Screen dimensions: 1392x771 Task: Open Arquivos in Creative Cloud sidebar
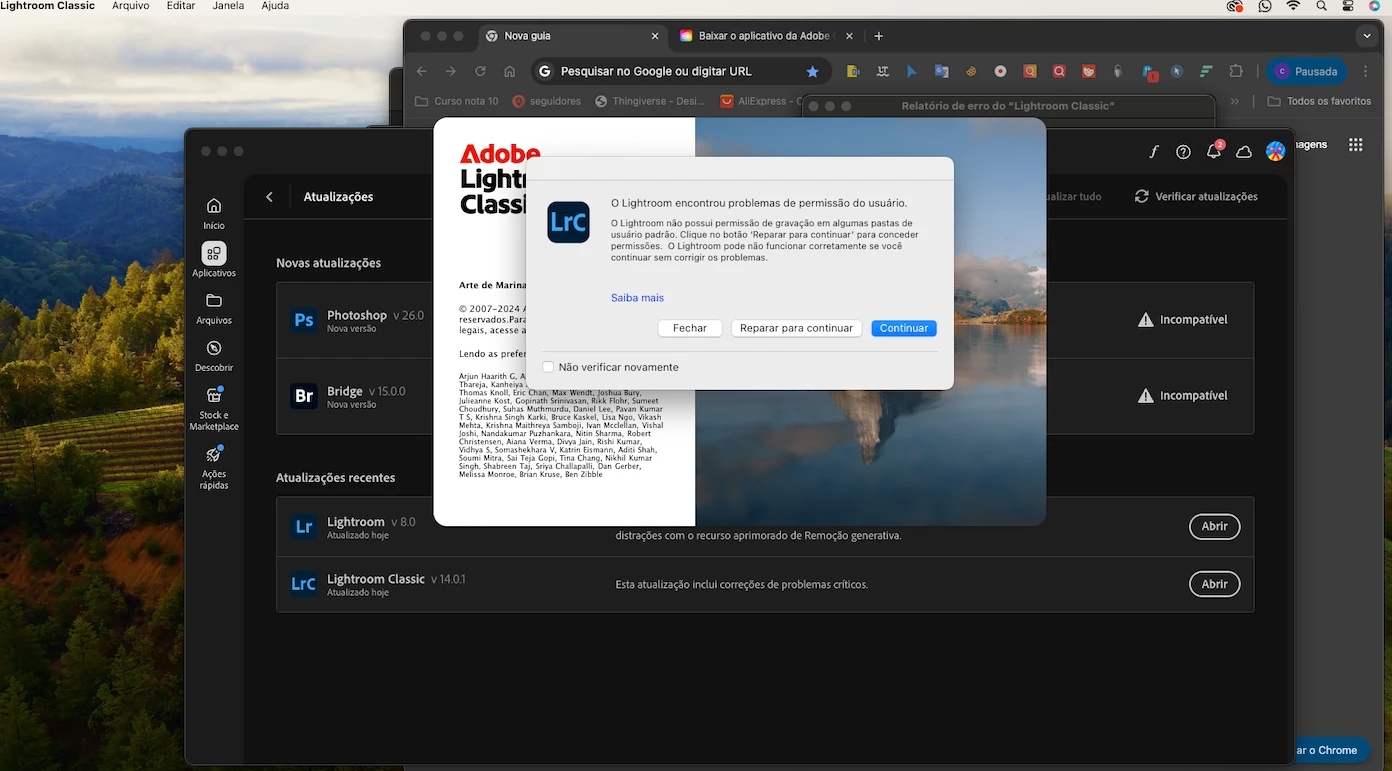coord(214,308)
